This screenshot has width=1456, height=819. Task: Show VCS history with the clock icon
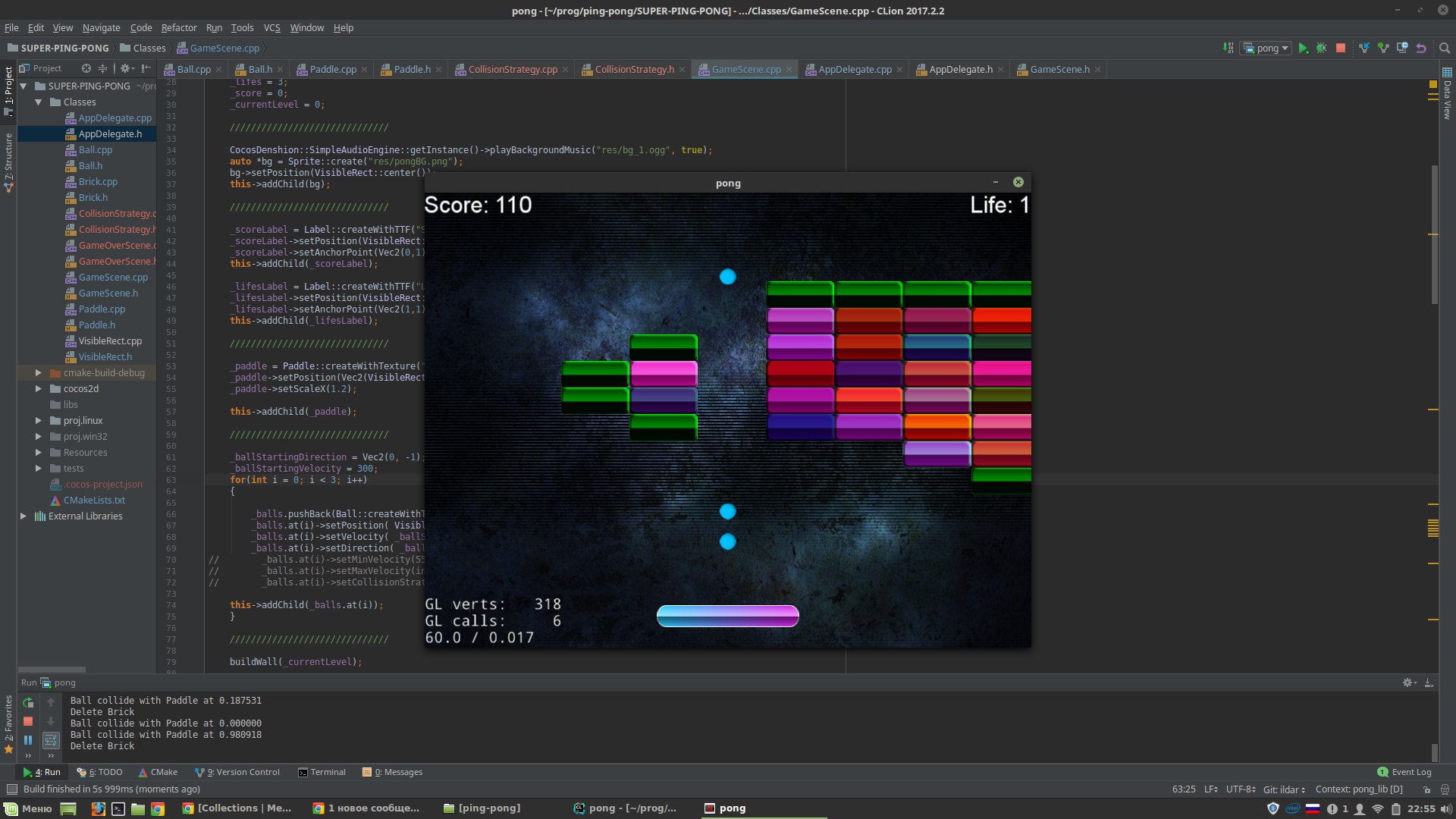pyautogui.click(x=1402, y=48)
